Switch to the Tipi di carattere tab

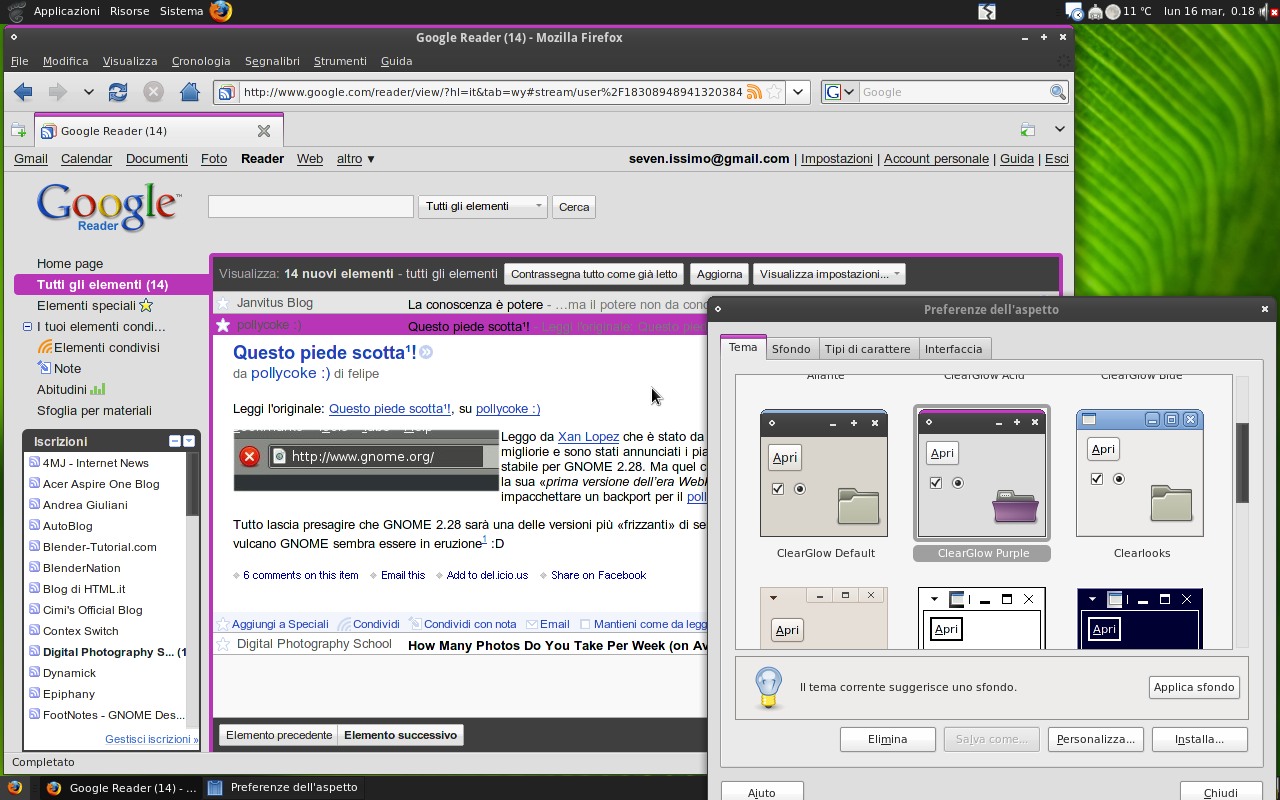click(867, 349)
